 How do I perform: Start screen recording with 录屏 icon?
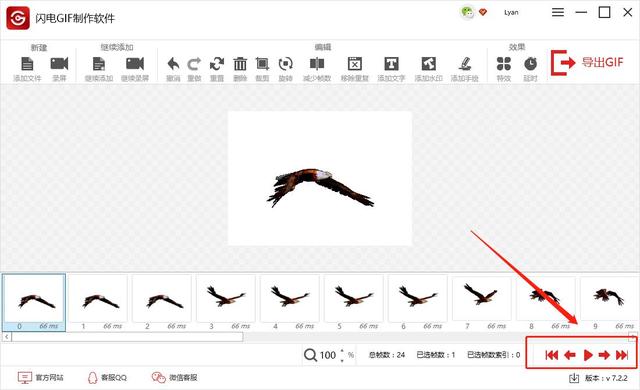(x=59, y=64)
